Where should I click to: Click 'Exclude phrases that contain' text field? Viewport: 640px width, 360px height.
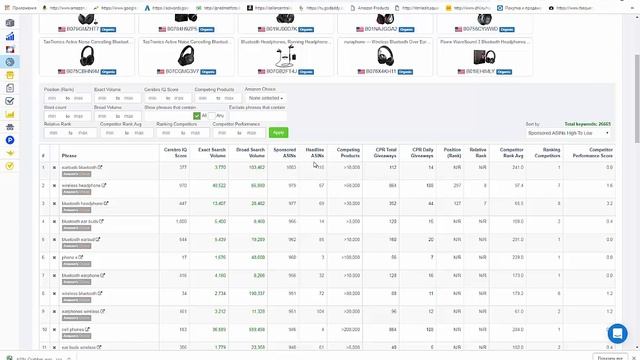point(257,116)
